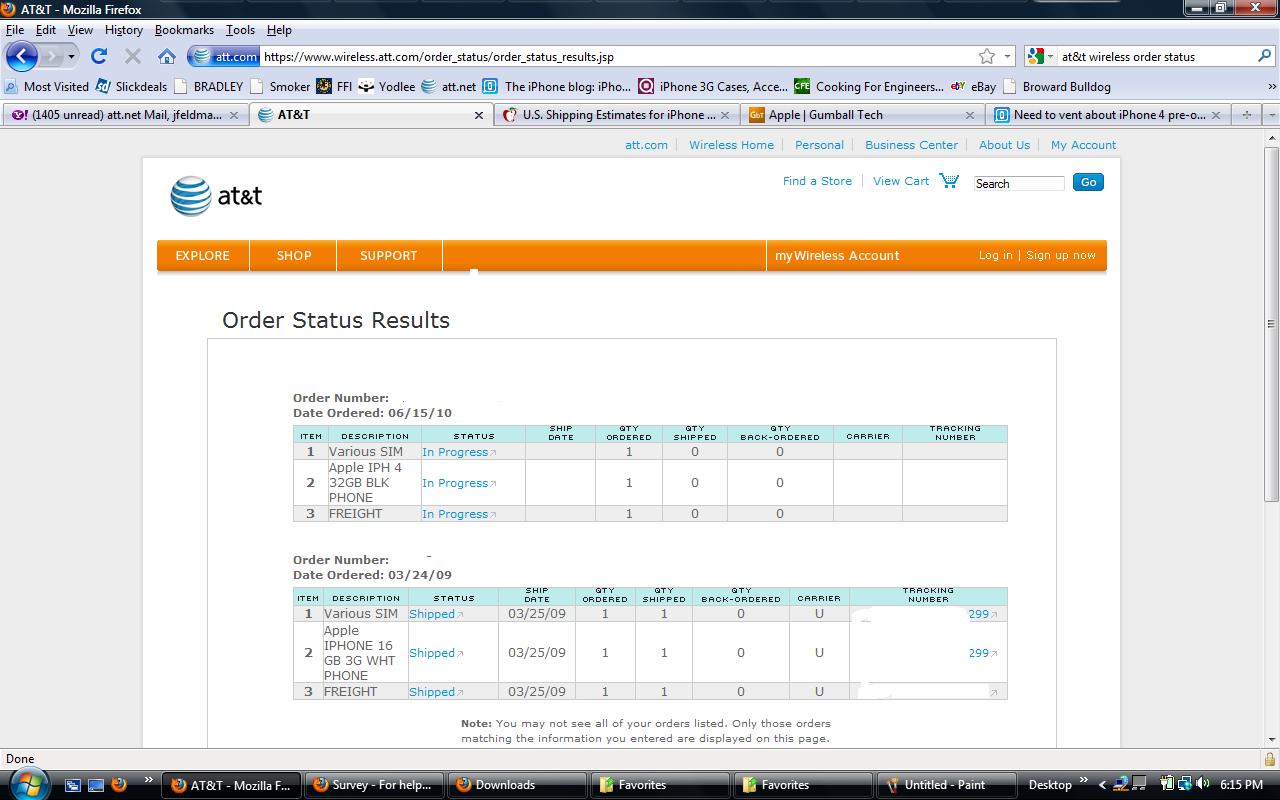Open The iPhone blog bookmark

[557, 87]
